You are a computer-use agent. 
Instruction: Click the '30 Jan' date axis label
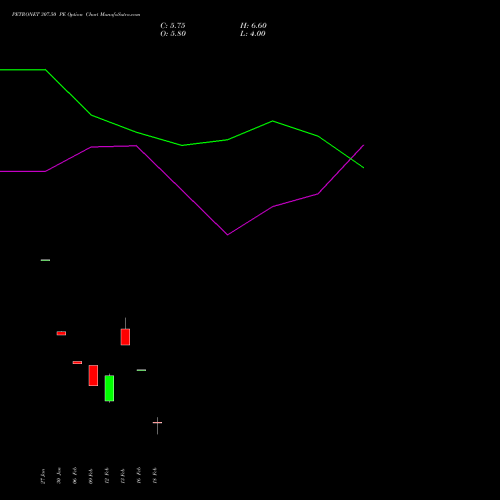[x=59, y=476]
